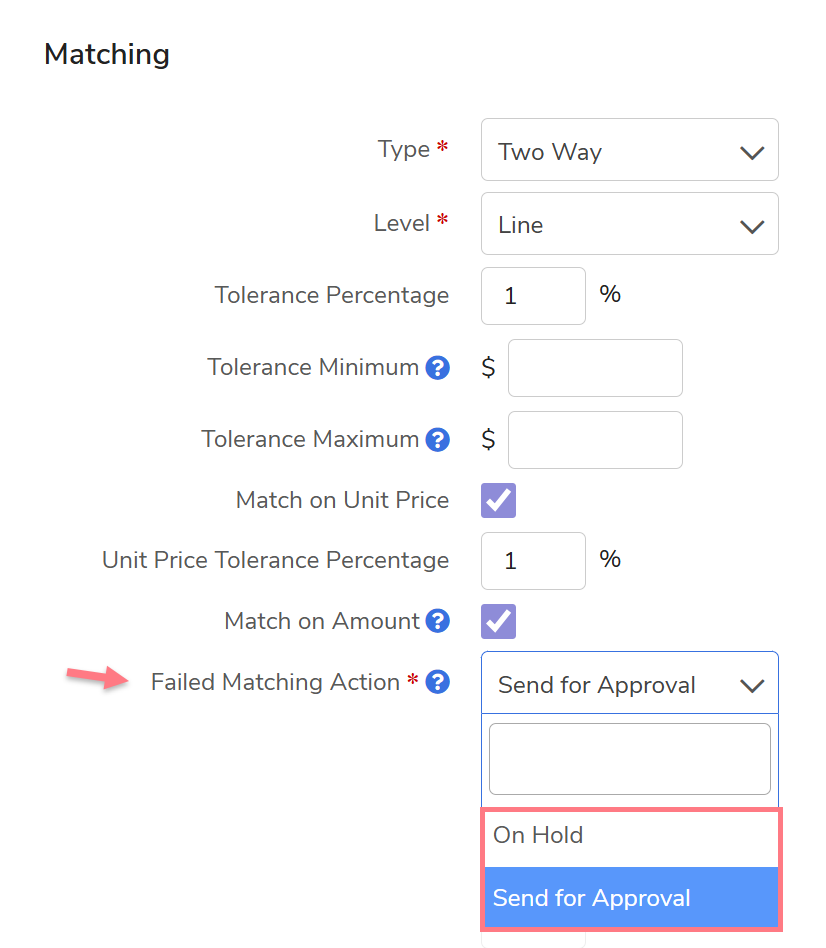Select the On Hold option

630,836
